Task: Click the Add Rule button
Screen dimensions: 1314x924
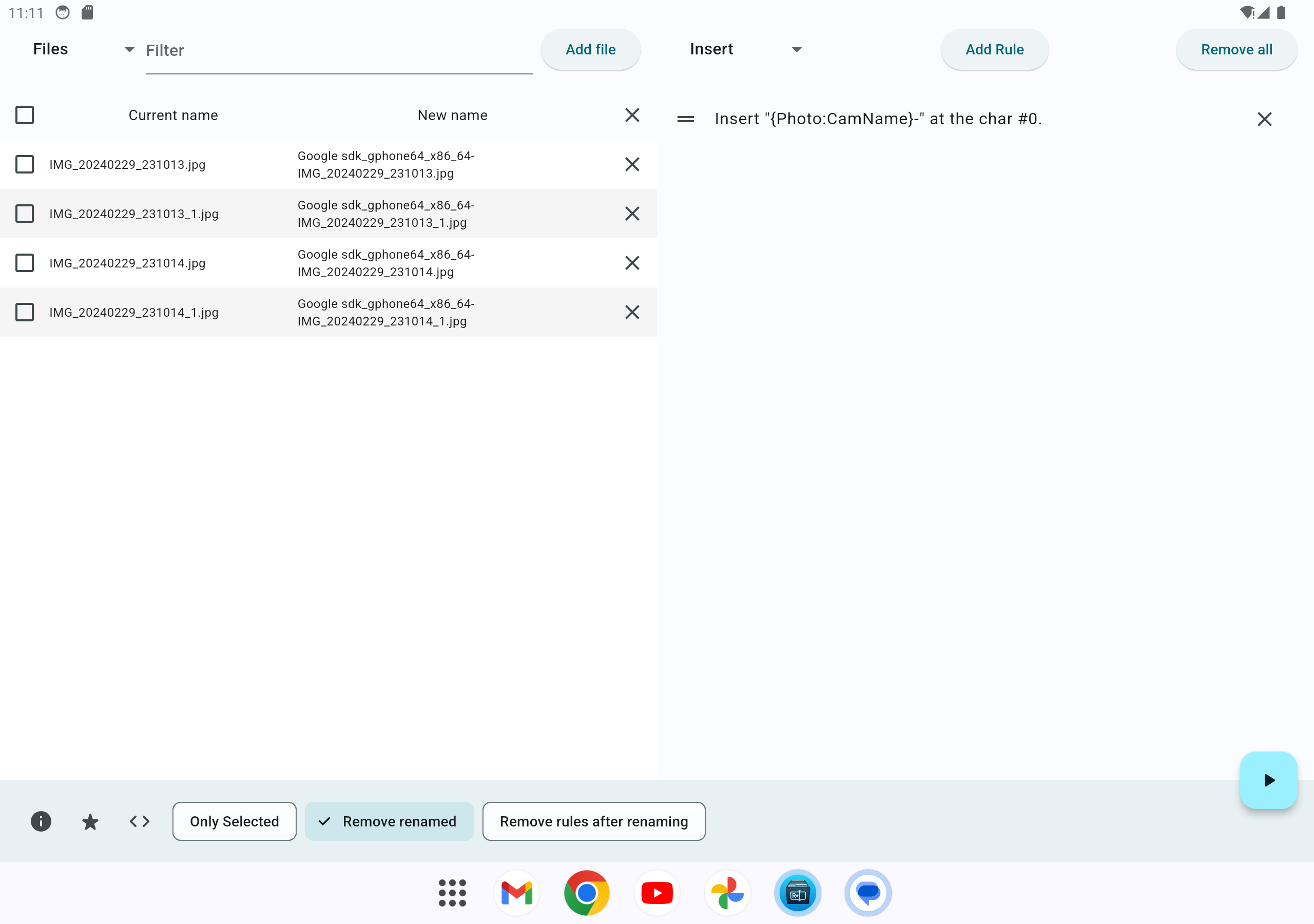Action: tap(994, 49)
